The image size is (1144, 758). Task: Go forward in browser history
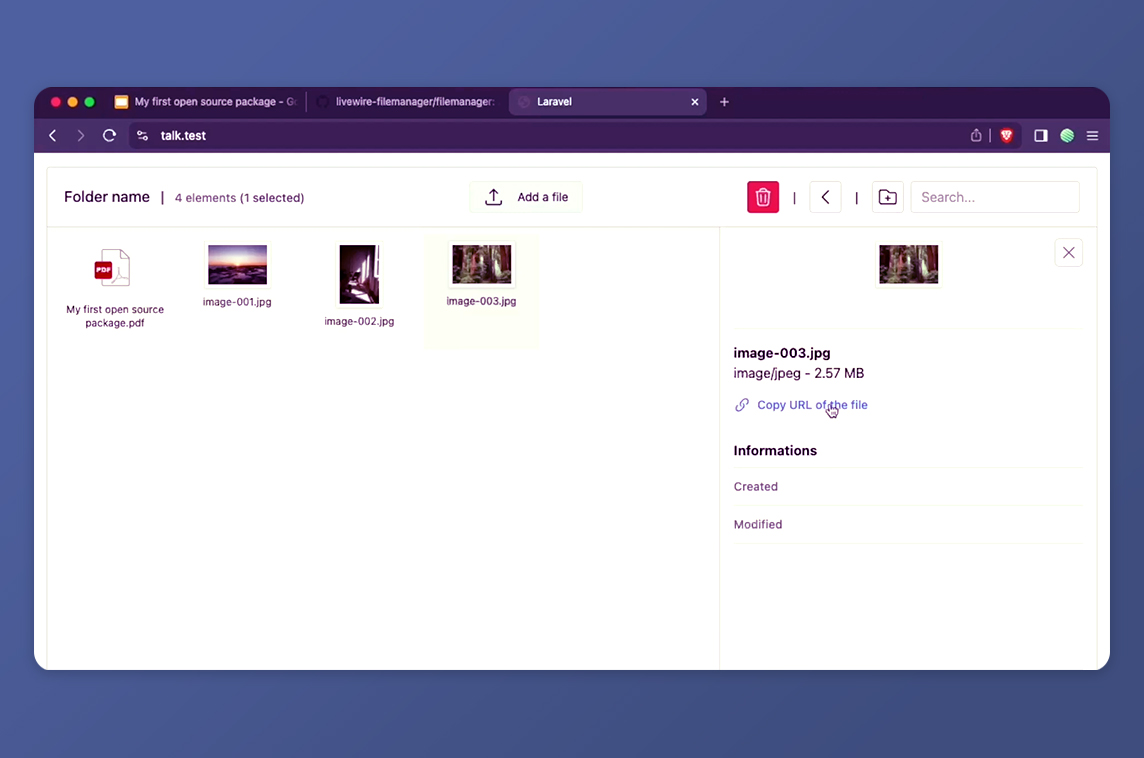pyautogui.click(x=80, y=136)
